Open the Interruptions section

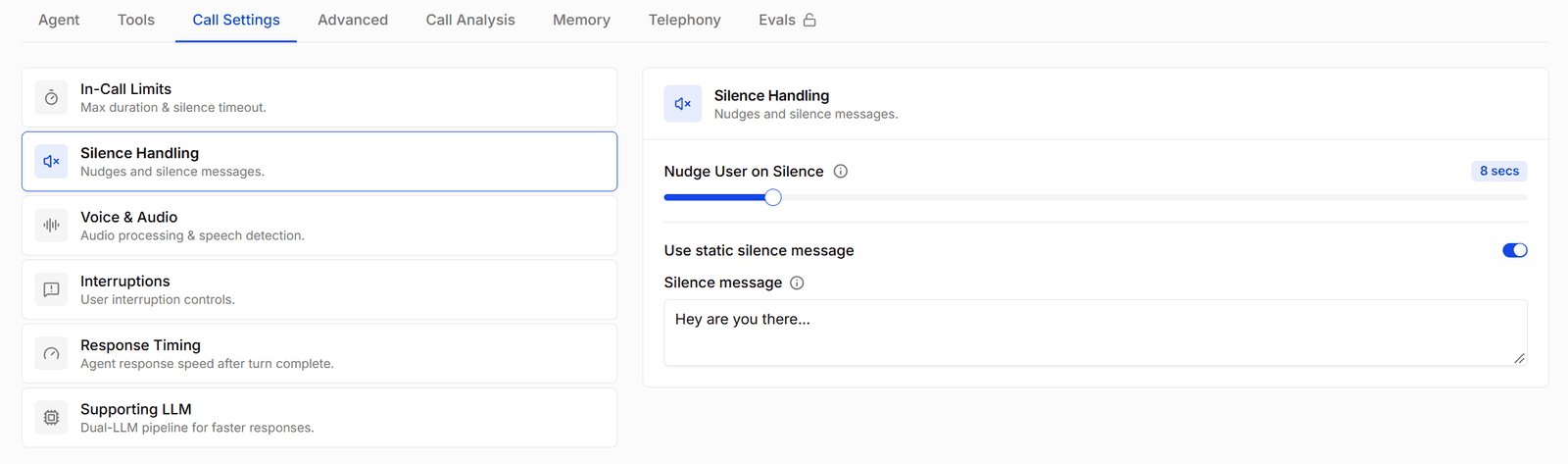(319, 289)
